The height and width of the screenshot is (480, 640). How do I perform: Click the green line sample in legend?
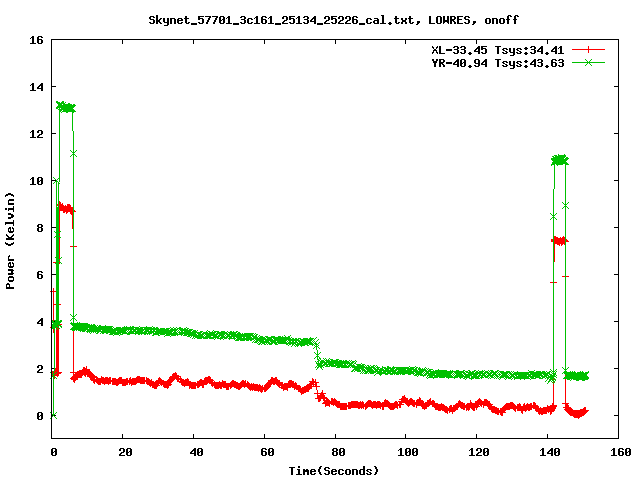tap(588, 62)
